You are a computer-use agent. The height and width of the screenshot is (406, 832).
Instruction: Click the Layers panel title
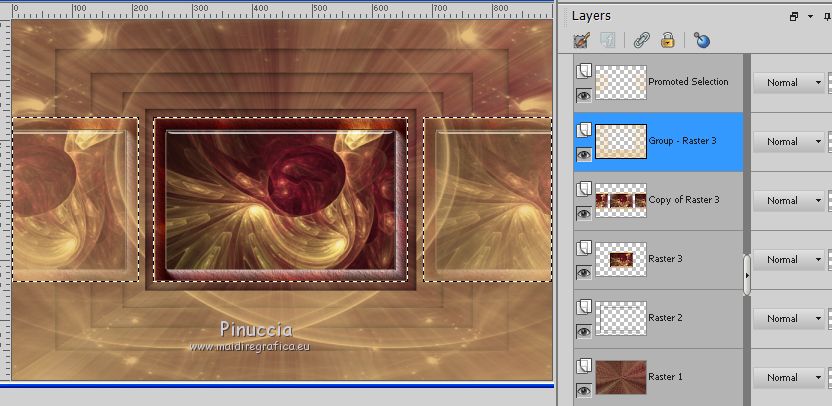point(591,16)
